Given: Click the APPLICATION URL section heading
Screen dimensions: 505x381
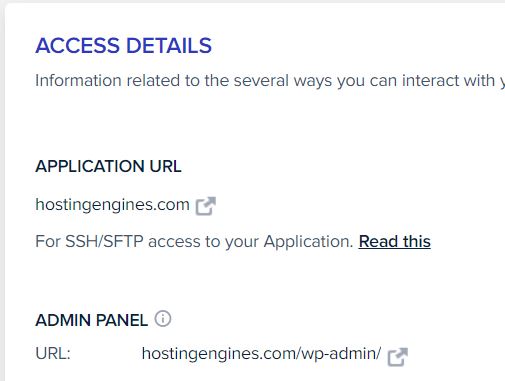Looking at the screenshot, I should tap(108, 166).
